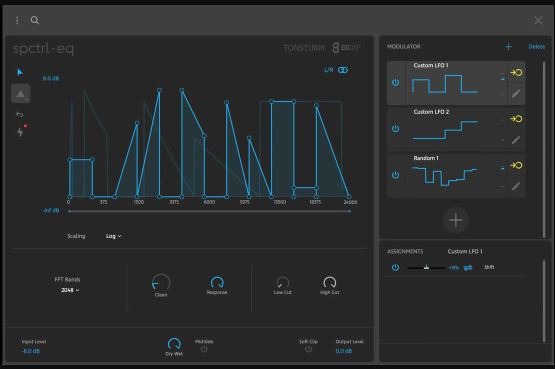This screenshot has height=369, width=555.
Task: Click the assignment amount slider
Action: pyautogui.click(x=427, y=268)
